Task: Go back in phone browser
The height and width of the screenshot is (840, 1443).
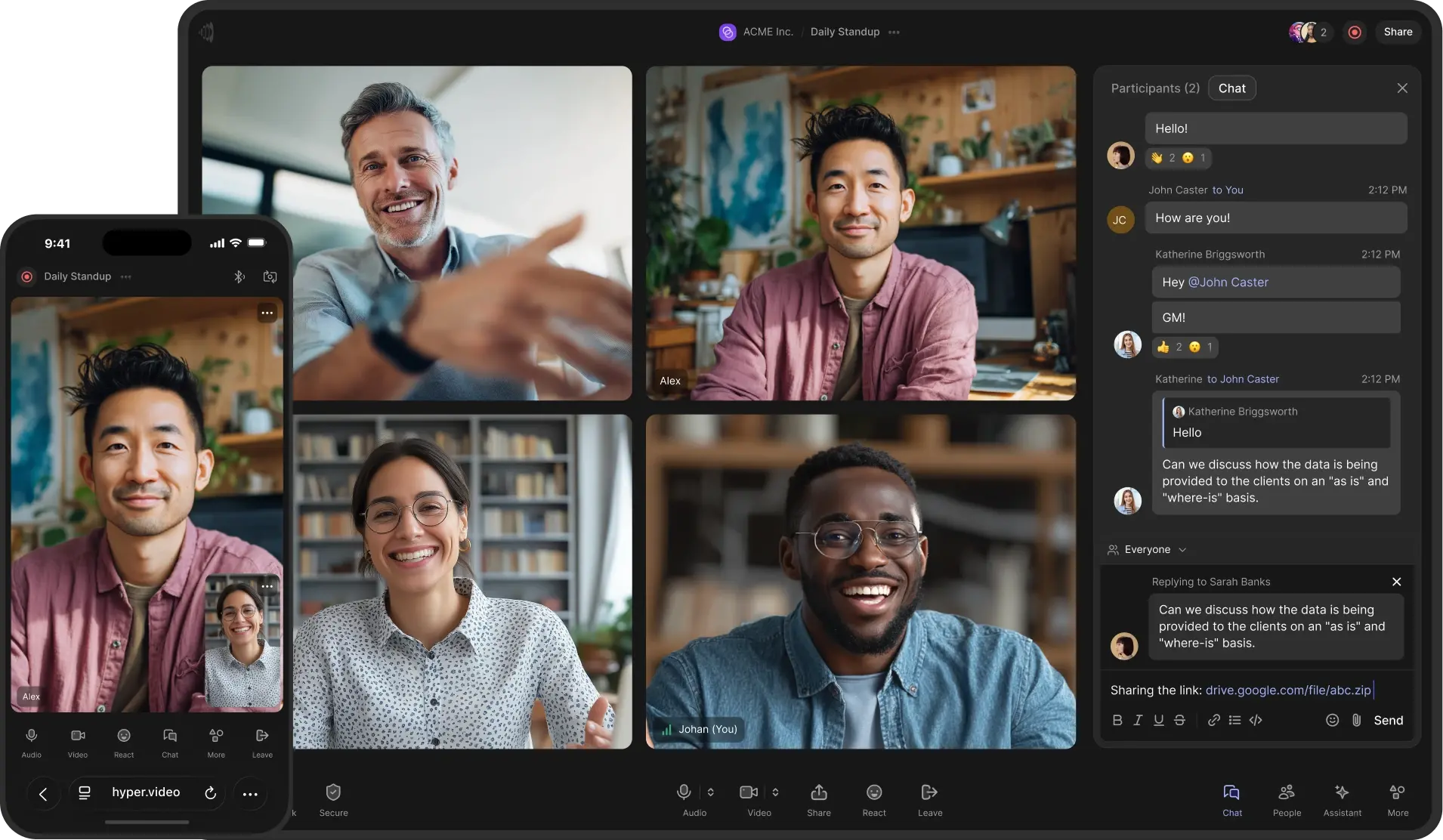Action: pos(44,794)
